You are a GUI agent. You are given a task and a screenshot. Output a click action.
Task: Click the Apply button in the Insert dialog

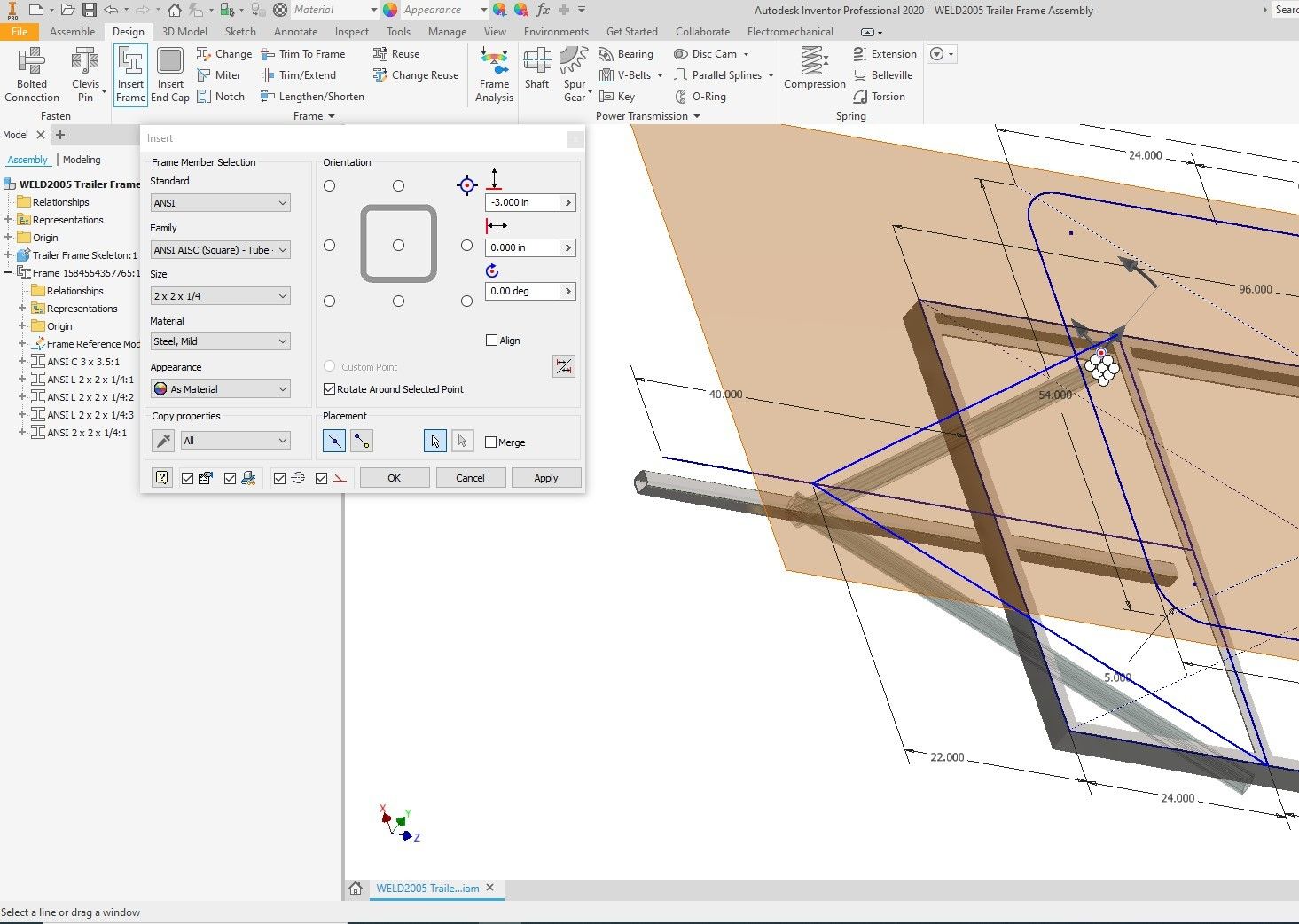coord(546,477)
